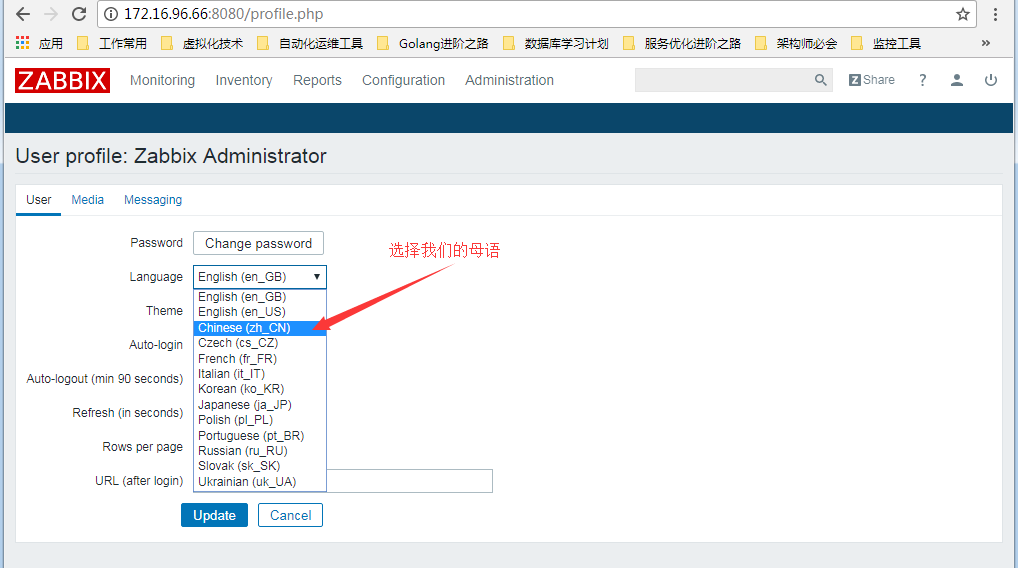Open the user profile icon

tap(956, 80)
